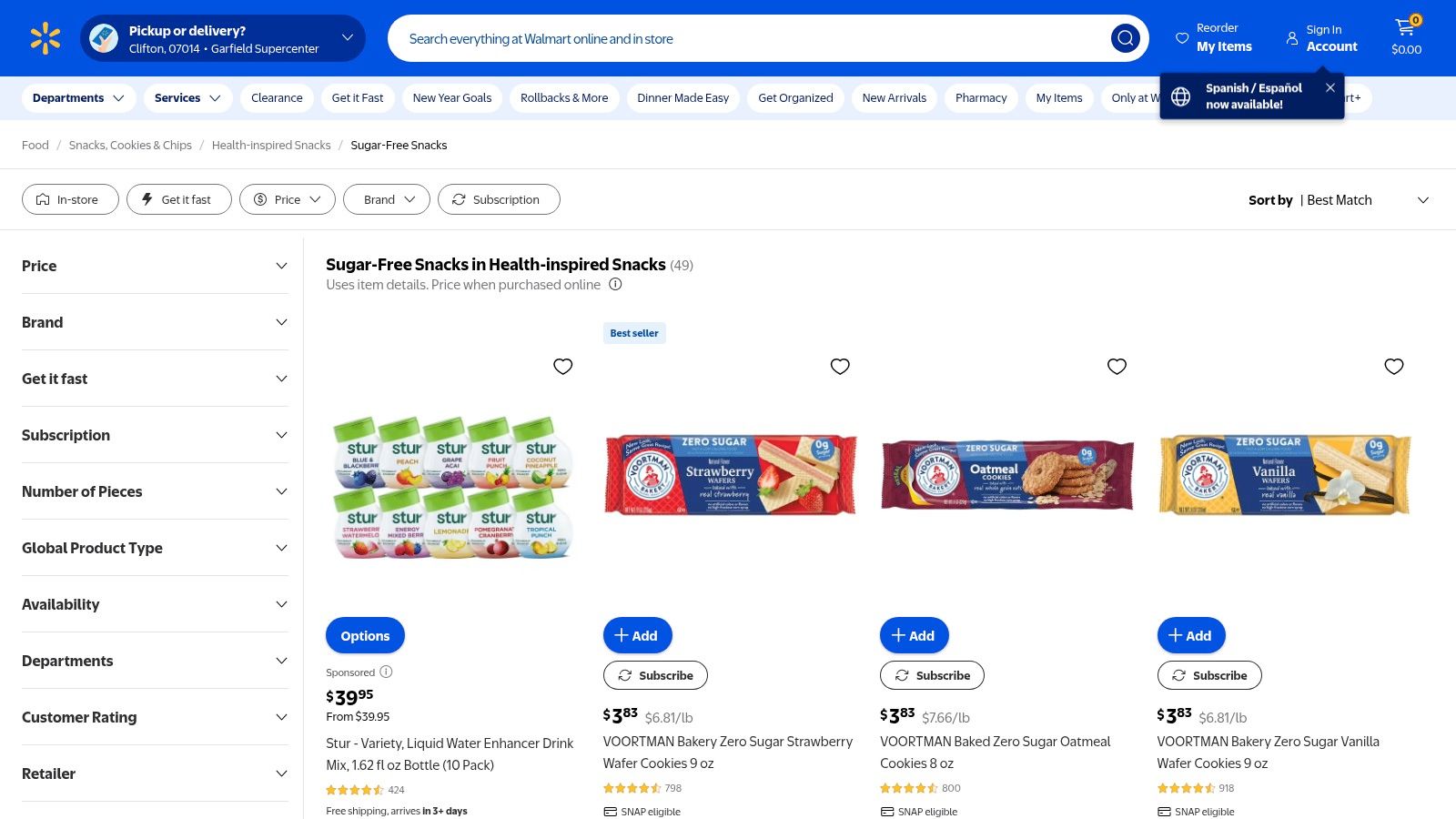Dismiss the Spanish language notification
This screenshot has width=1456, height=819.
coord(1330,87)
